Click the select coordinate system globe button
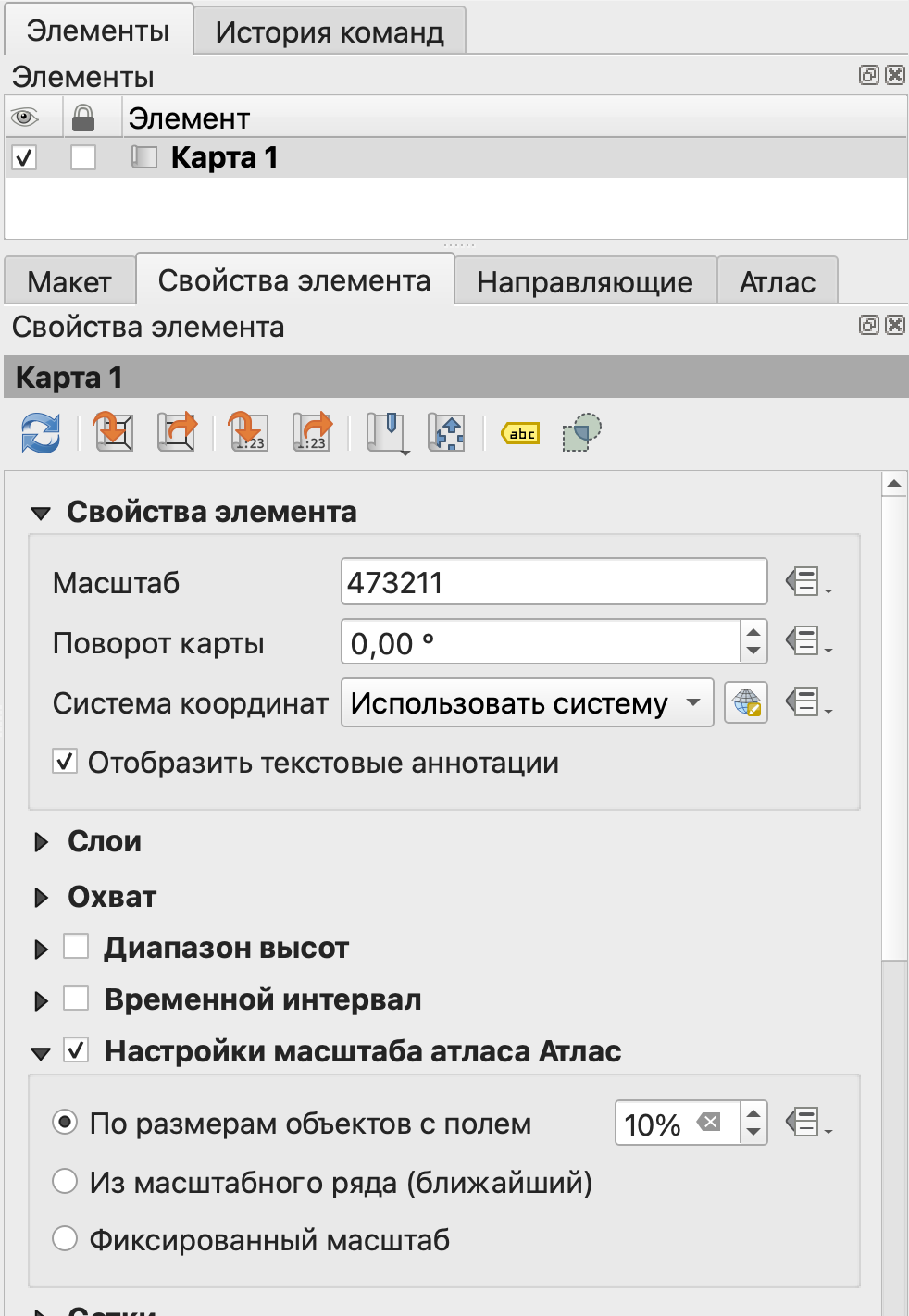This screenshot has width=909, height=1316. [x=745, y=703]
